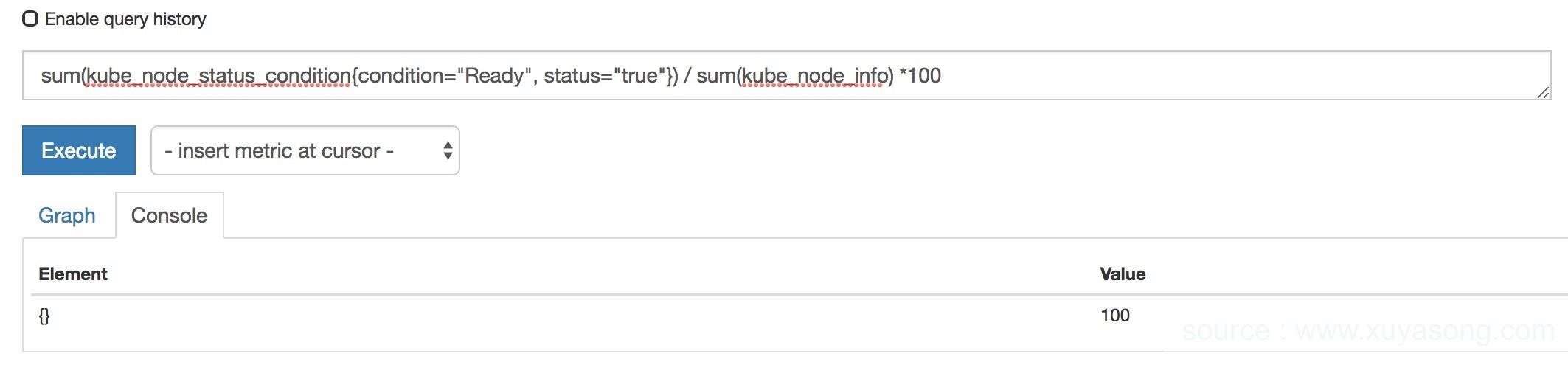Click the Value column header
The width and height of the screenshot is (1568, 376).
point(1123,274)
